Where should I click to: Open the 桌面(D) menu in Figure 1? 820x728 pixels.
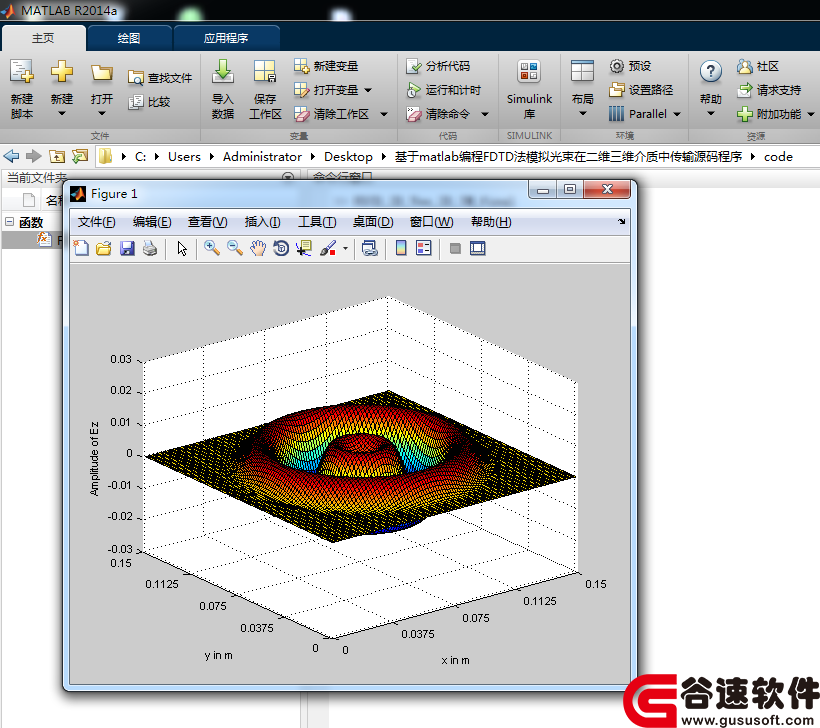click(373, 222)
